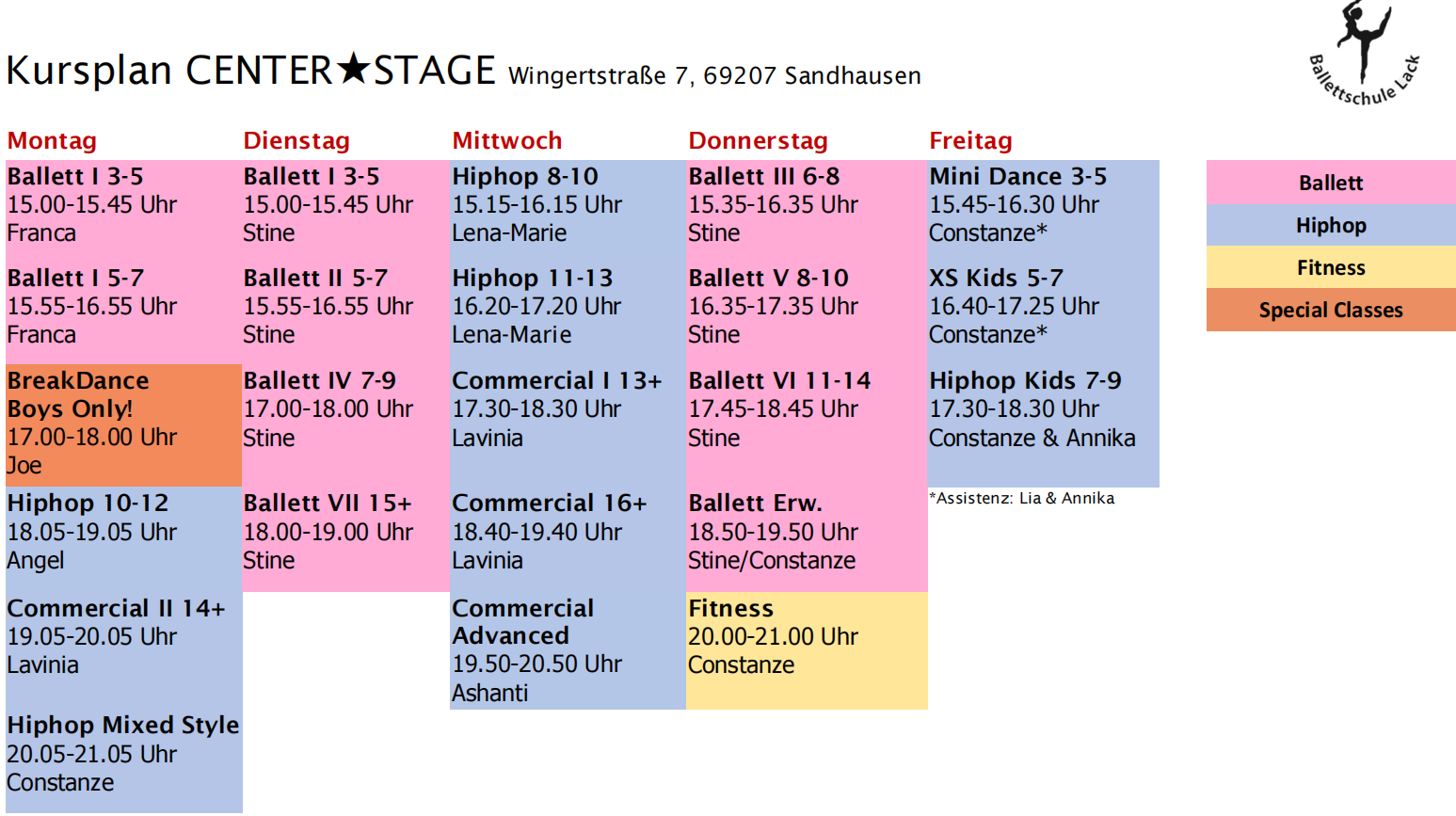
Task: Click the Dienstag column header
Action: tap(296, 141)
